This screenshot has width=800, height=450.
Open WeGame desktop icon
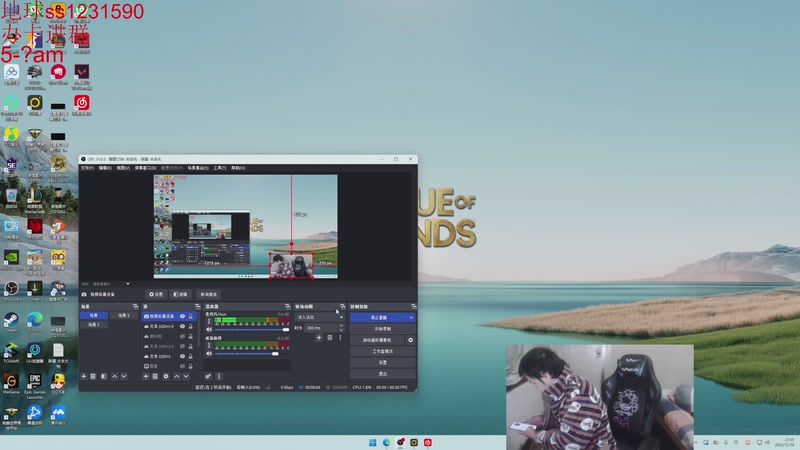(x=11, y=383)
